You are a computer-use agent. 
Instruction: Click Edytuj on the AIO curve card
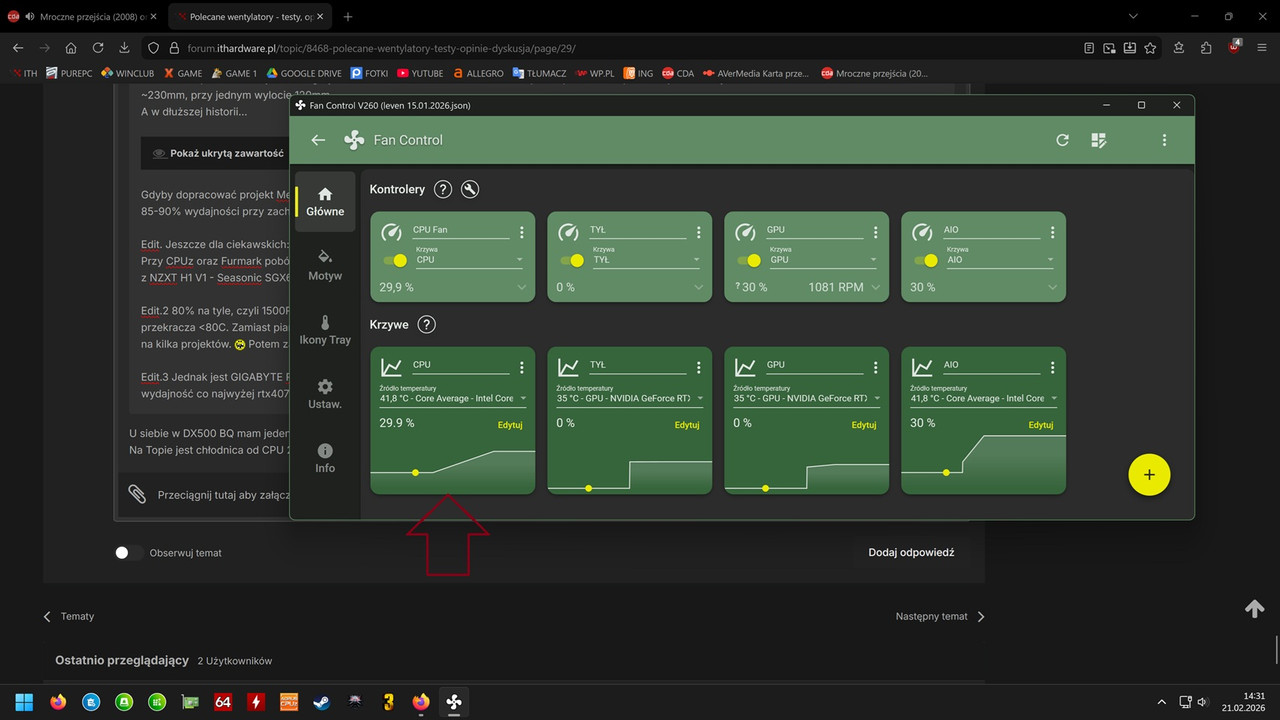1041,425
